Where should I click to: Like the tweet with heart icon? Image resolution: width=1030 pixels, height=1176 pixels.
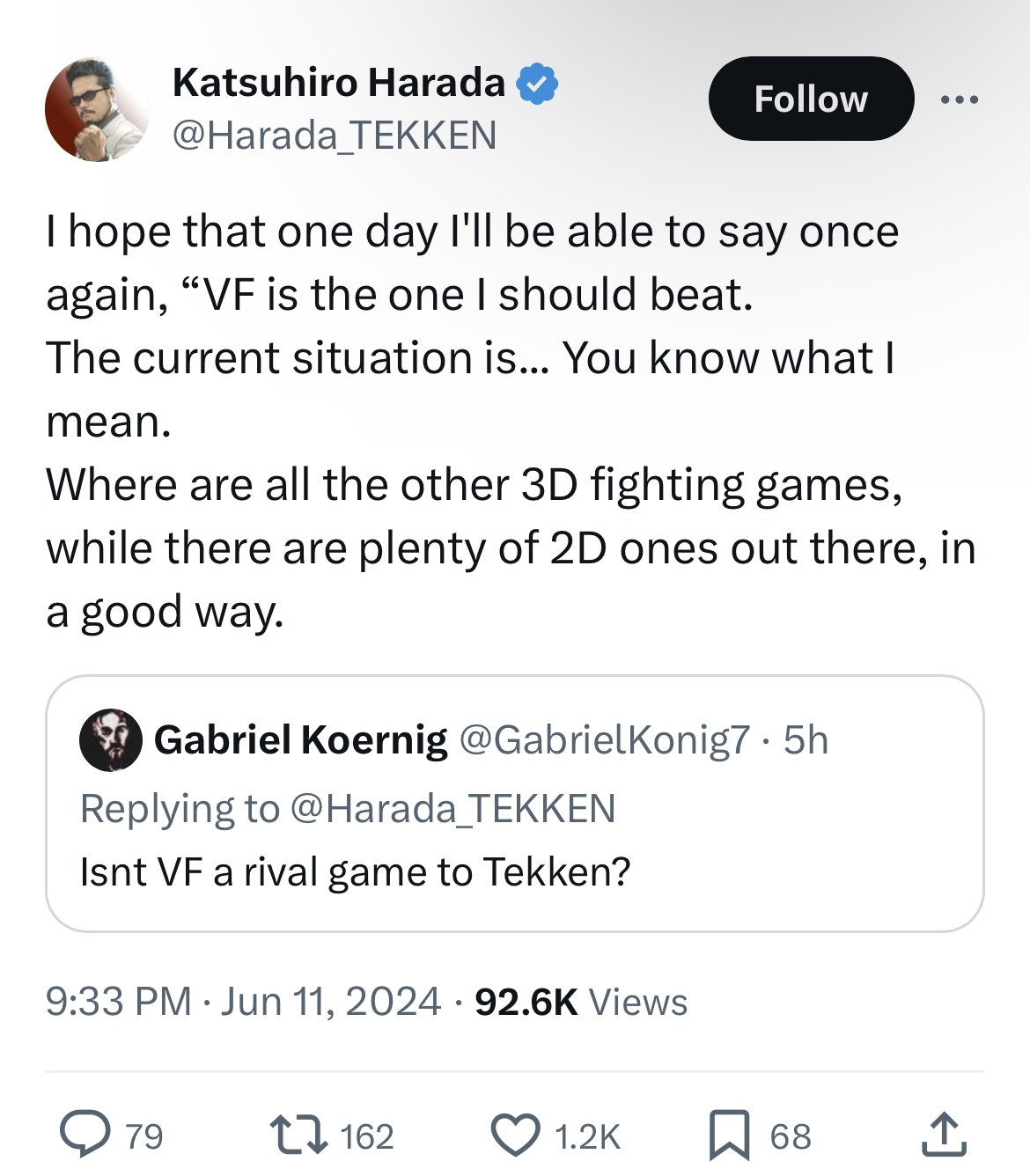tap(515, 1135)
